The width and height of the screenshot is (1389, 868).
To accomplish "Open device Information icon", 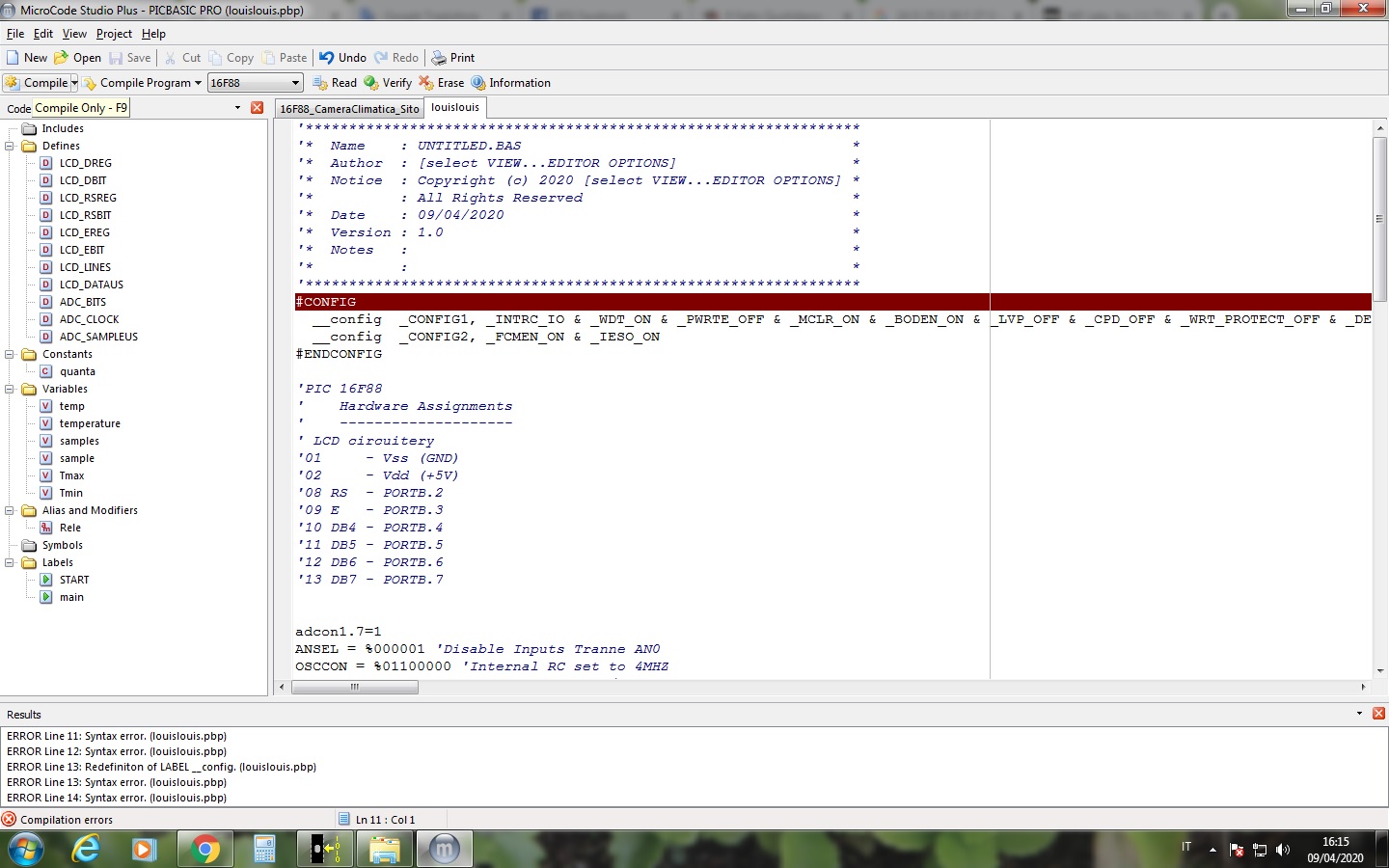I will point(478,83).
